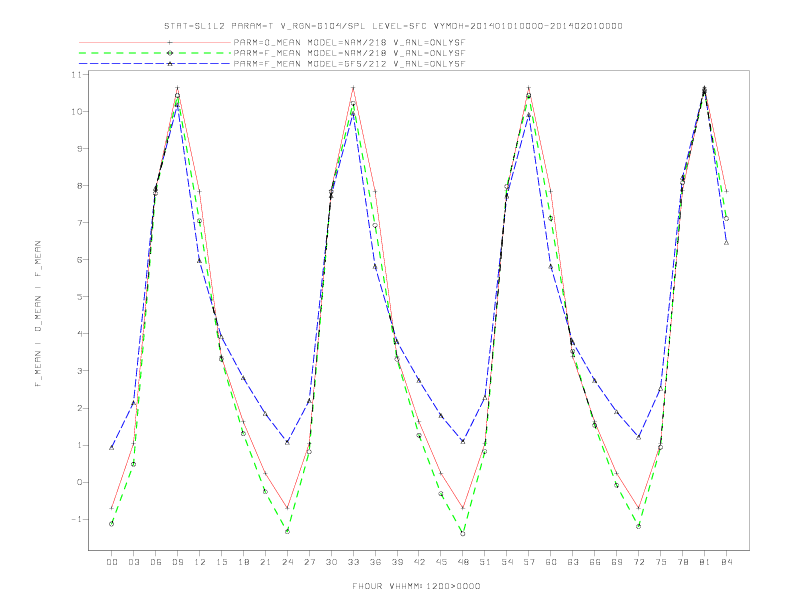The width and height of the screenshot is (792, 612).
Task: Click x-axis tick label 60
Action: coord(551,562)
